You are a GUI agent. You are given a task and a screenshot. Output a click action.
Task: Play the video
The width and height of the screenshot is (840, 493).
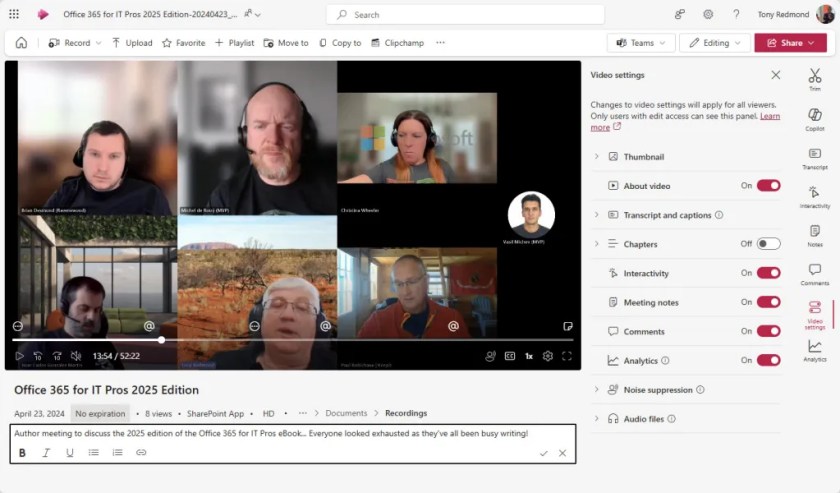point(20,356)
